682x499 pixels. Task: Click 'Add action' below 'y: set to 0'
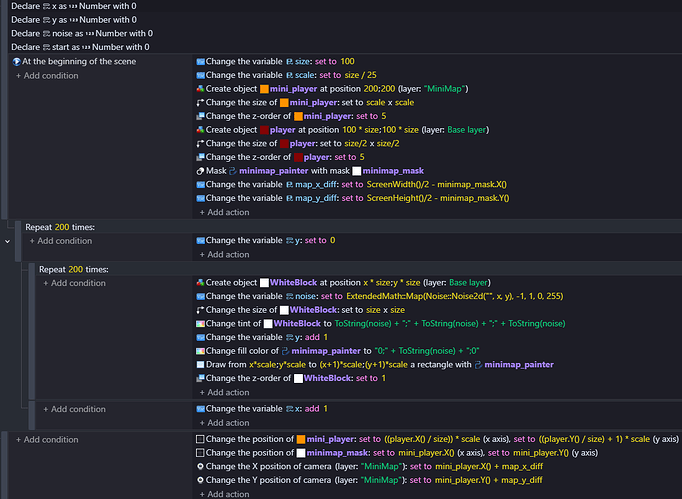click(x=224, y=255)
